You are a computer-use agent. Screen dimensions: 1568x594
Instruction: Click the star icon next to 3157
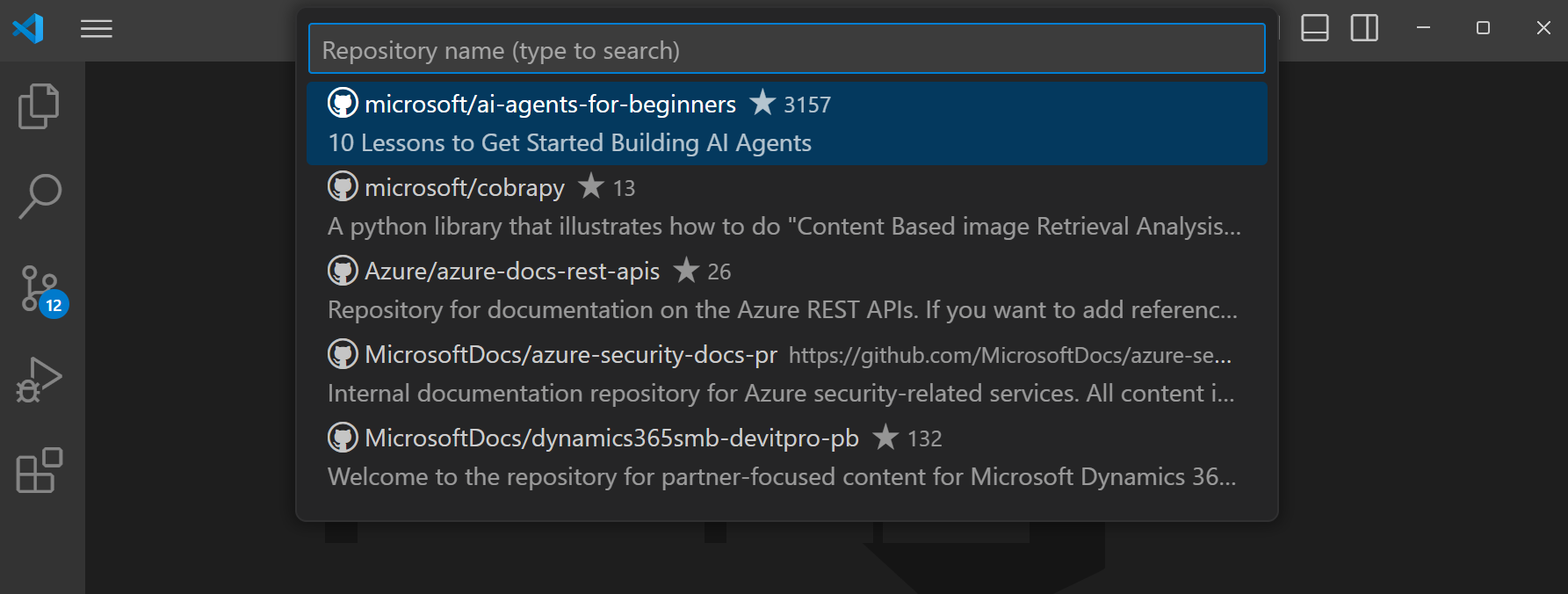[x=762, y=103]
